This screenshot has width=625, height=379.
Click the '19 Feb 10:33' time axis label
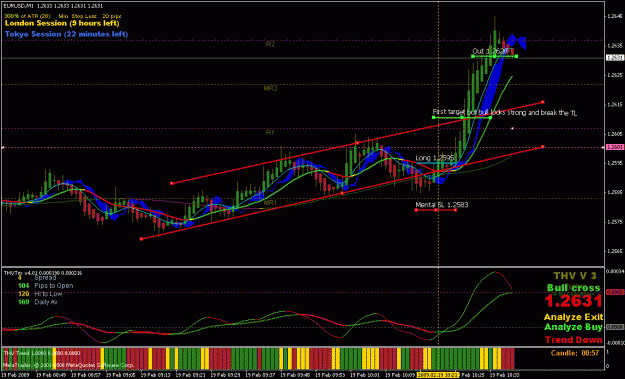(504, 375)
